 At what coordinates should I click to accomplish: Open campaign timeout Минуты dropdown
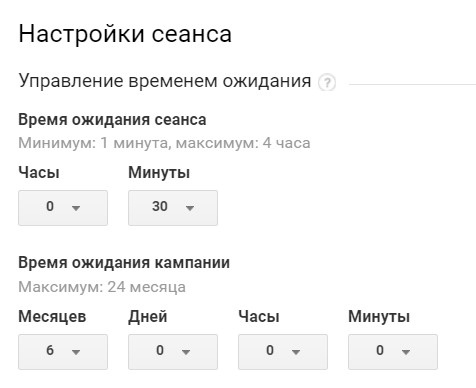point(393,352)
